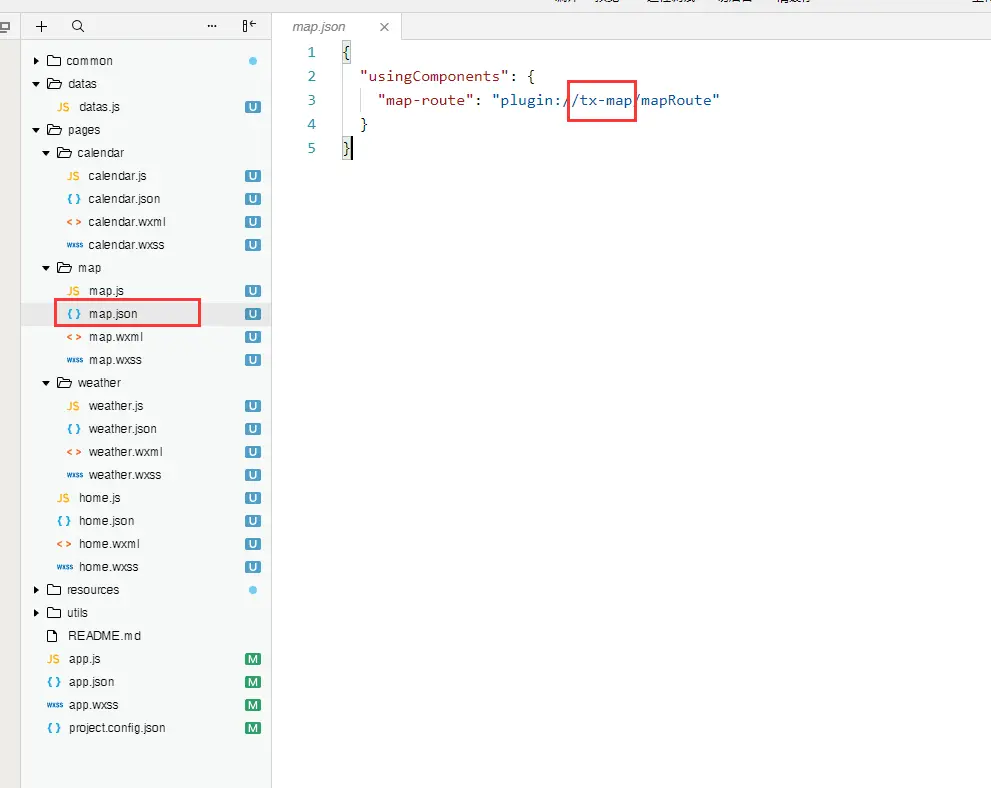Open weather.wxss file

tap(125, 475)
